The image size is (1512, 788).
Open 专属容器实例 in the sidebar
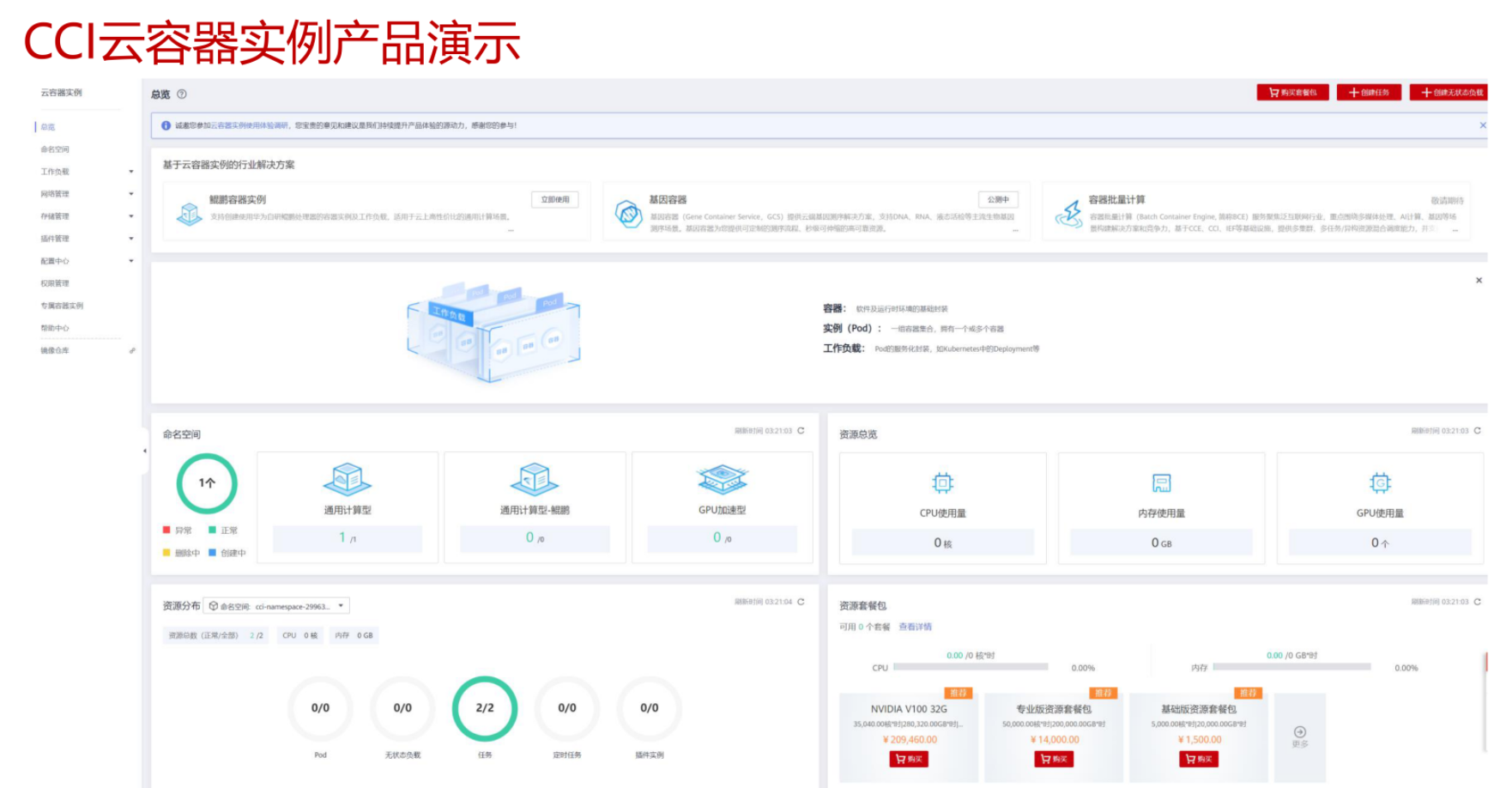pyautogui.click(x=62, y=306)
